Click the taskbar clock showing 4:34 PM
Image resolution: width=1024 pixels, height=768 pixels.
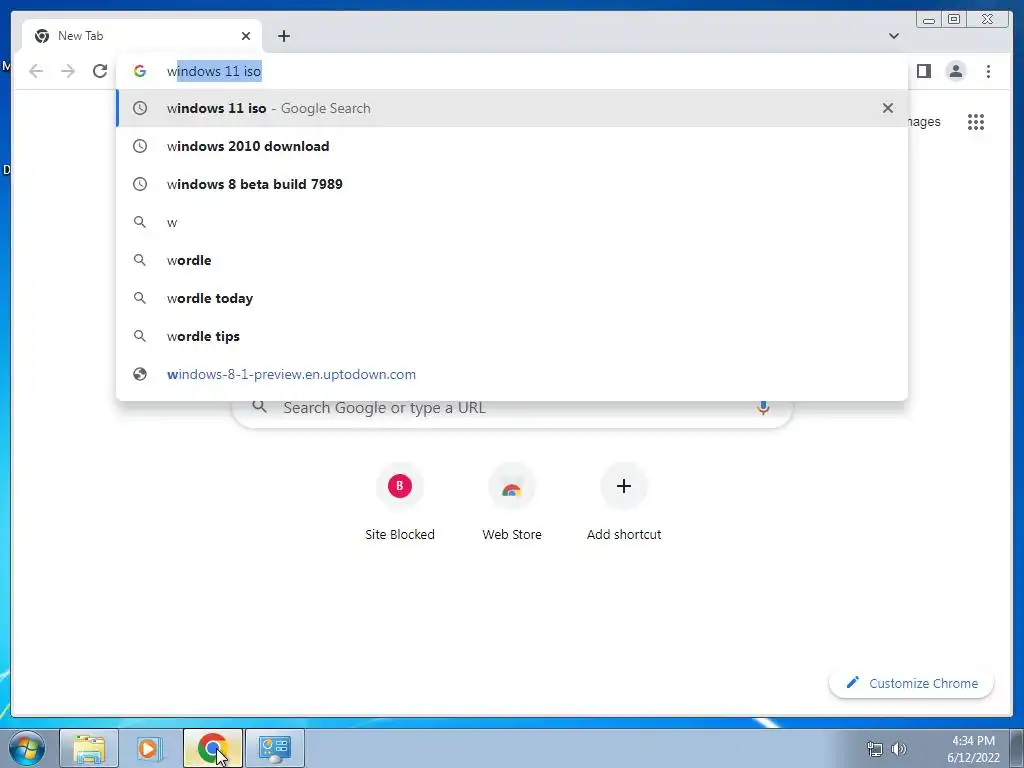coord(973,749)
